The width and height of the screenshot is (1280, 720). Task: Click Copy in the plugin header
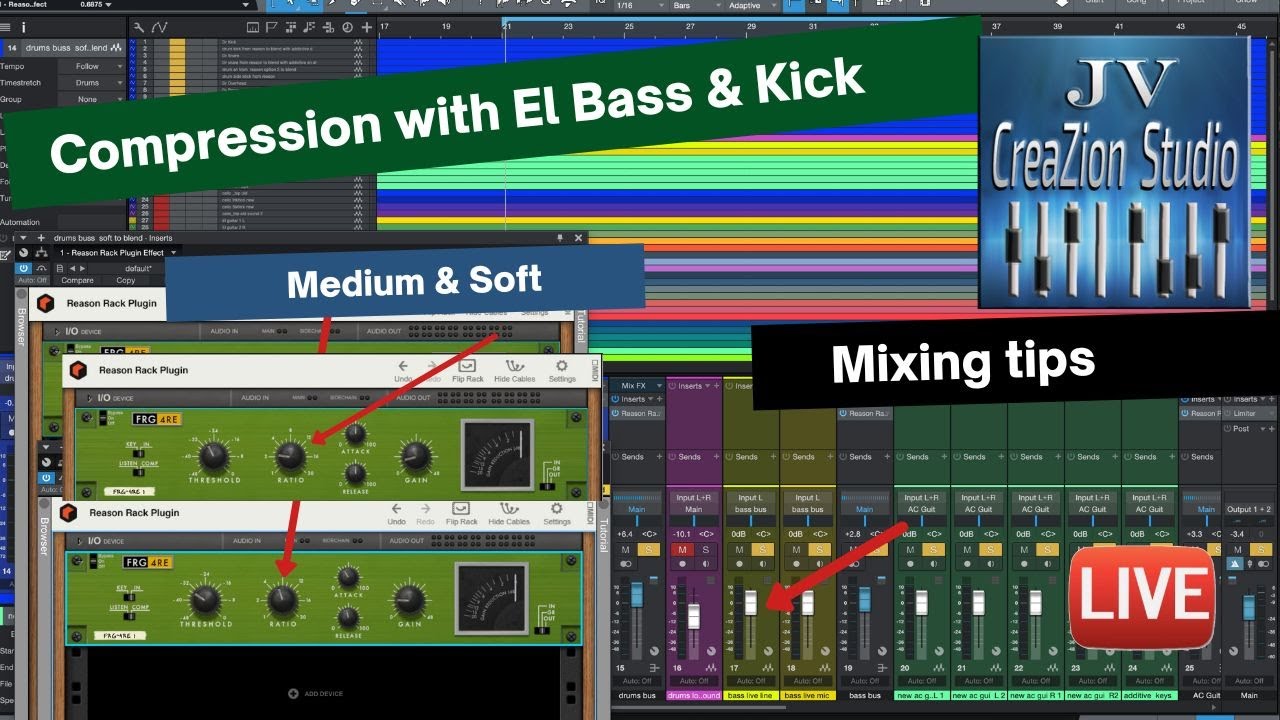coord(125,281)
